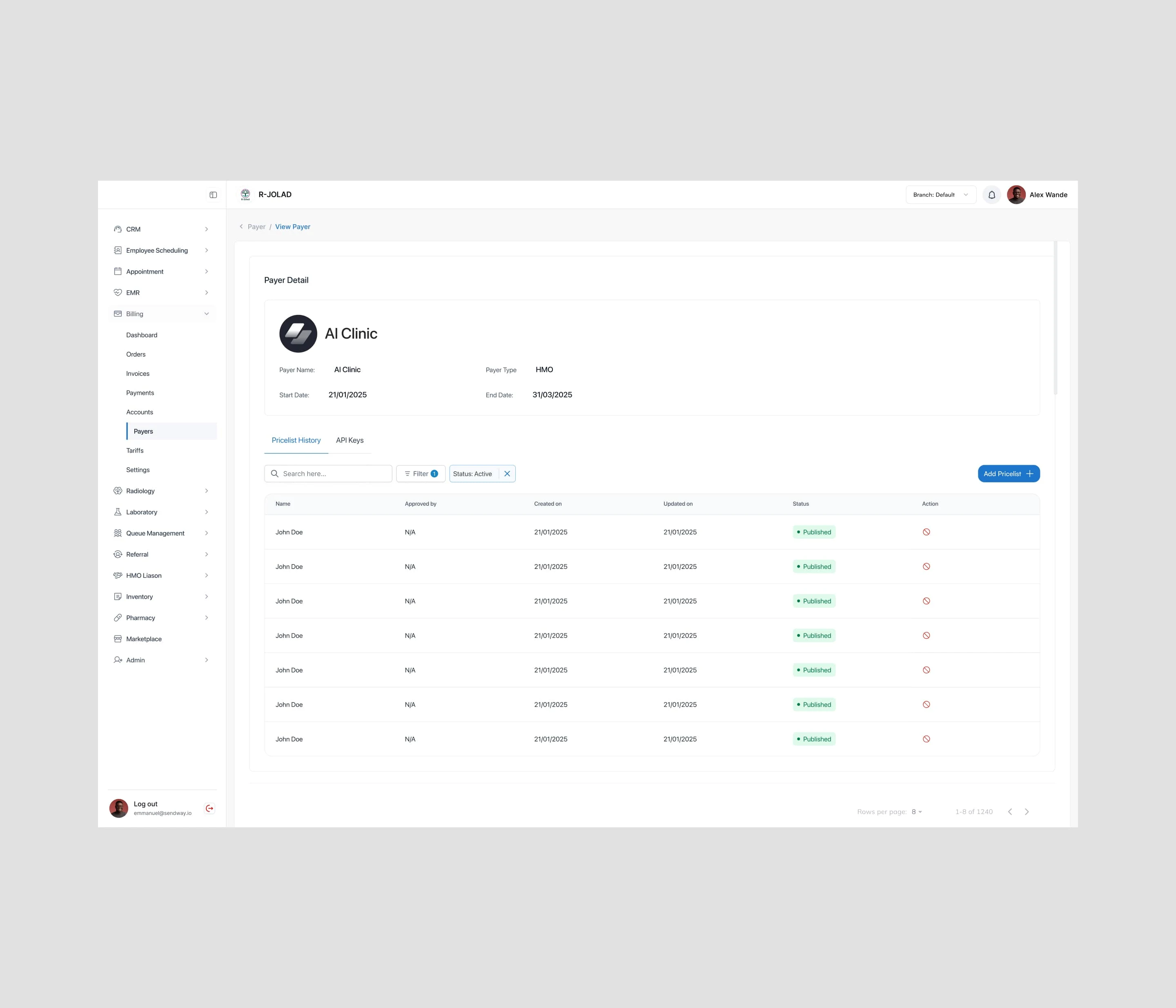The width and height of the screenshot is (1176, 1008).
Task: Switch to the API Keys tab
Action: point(349,440)
